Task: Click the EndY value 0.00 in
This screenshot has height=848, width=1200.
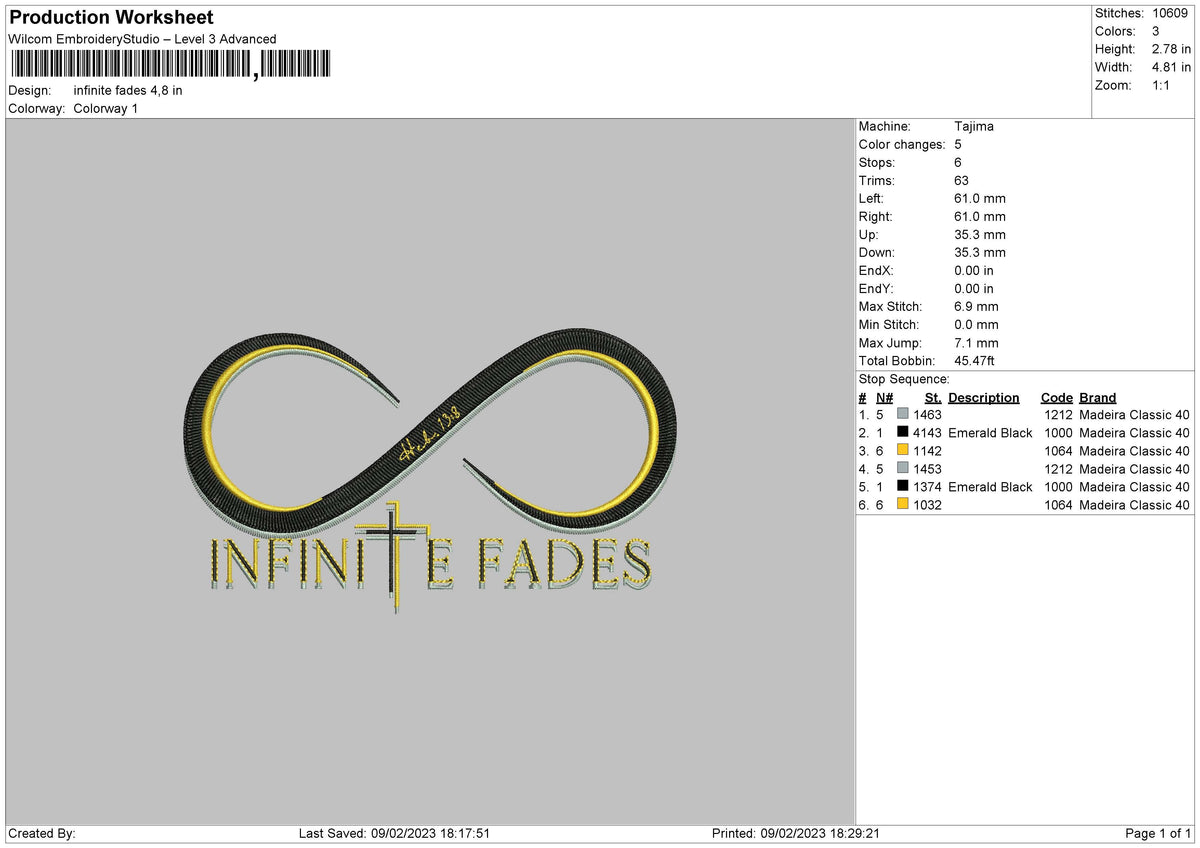Action: point(974,288)
